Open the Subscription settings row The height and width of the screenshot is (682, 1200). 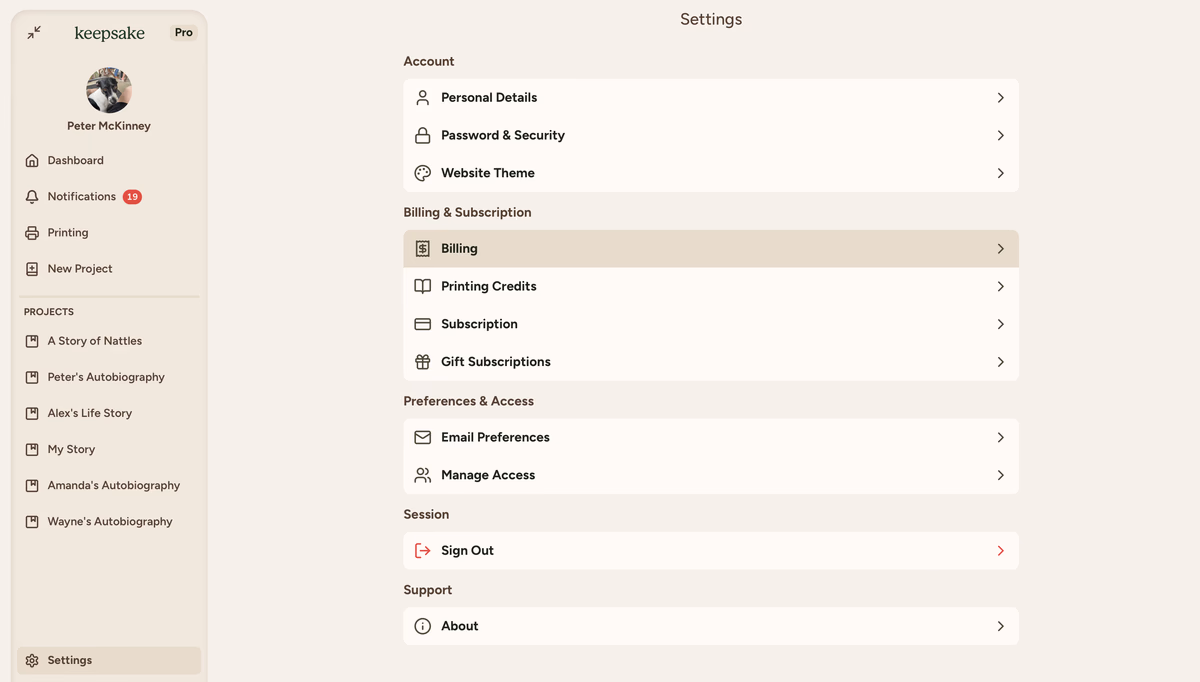coord(710,324)
